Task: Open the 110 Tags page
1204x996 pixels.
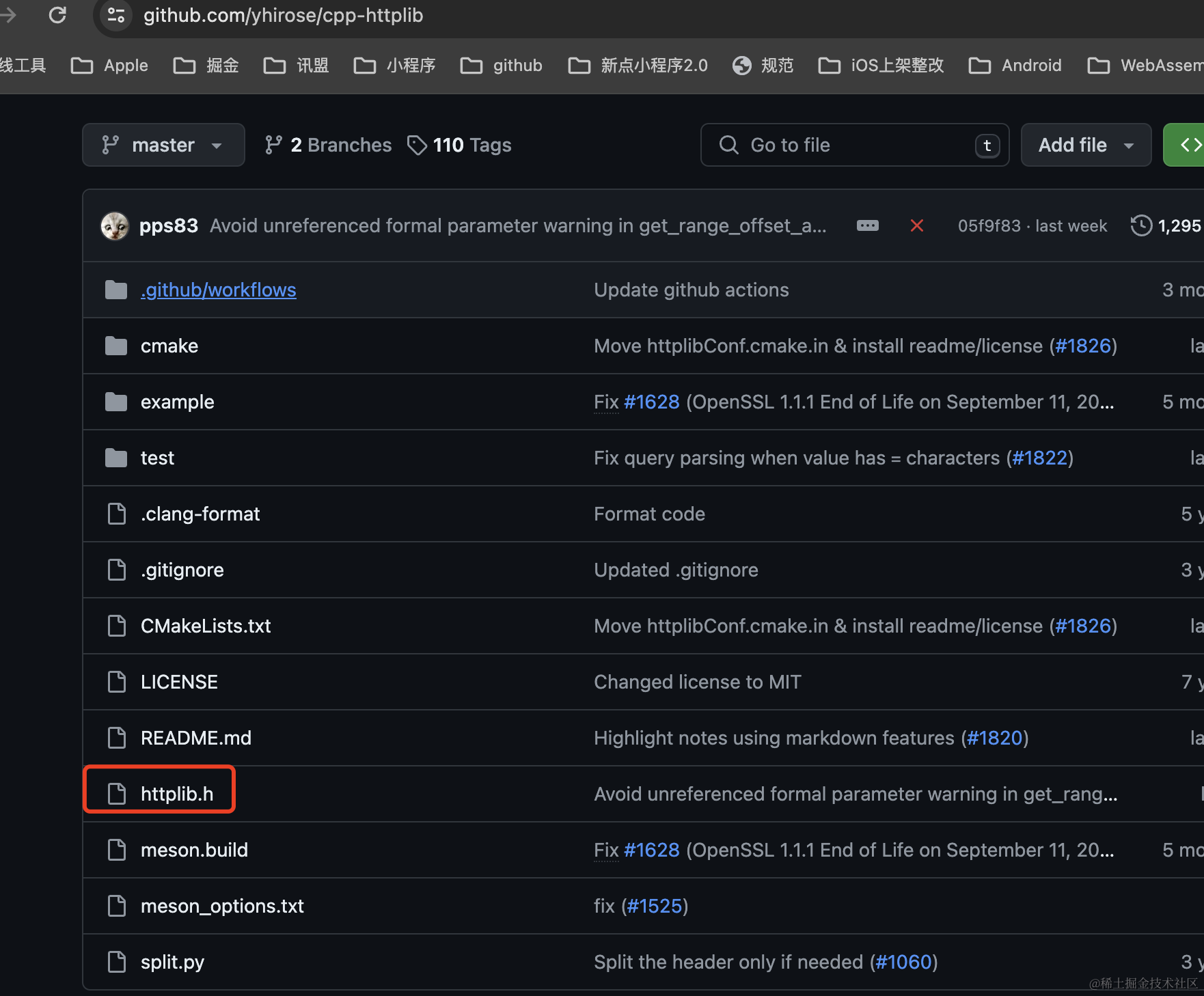Action: pos(459,145)
